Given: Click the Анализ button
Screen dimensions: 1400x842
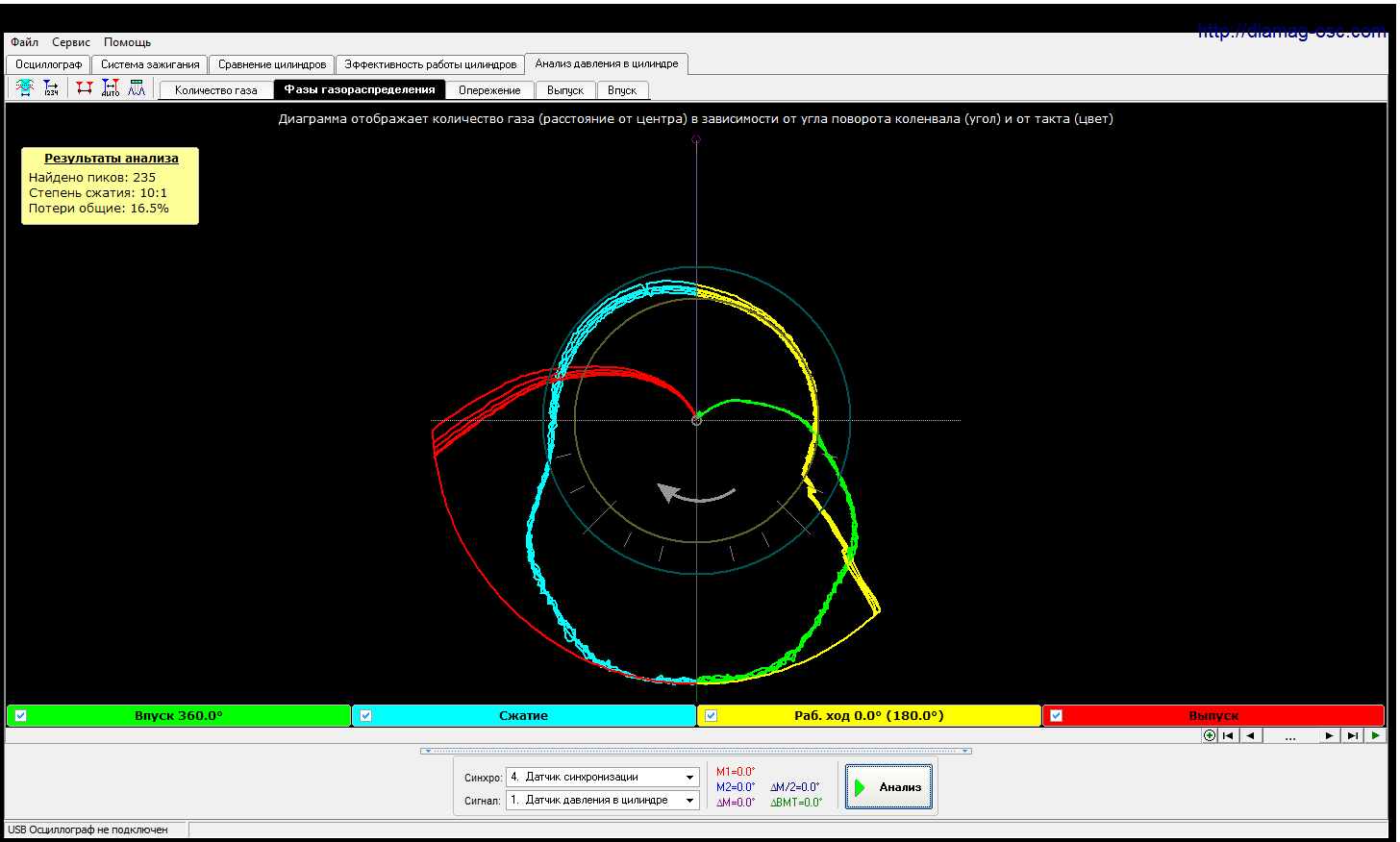Looking at the screenshot, I should 888,786.
